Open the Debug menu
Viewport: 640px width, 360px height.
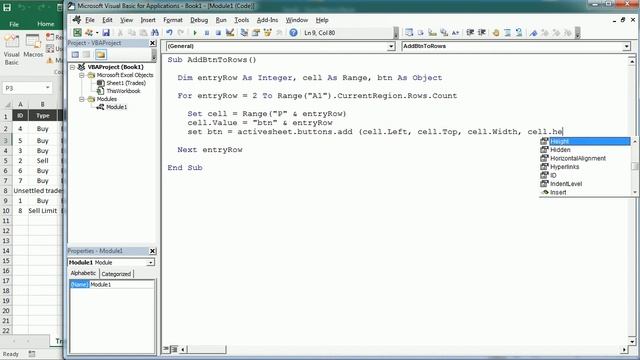pyautogui.click(x=199, y=20)
